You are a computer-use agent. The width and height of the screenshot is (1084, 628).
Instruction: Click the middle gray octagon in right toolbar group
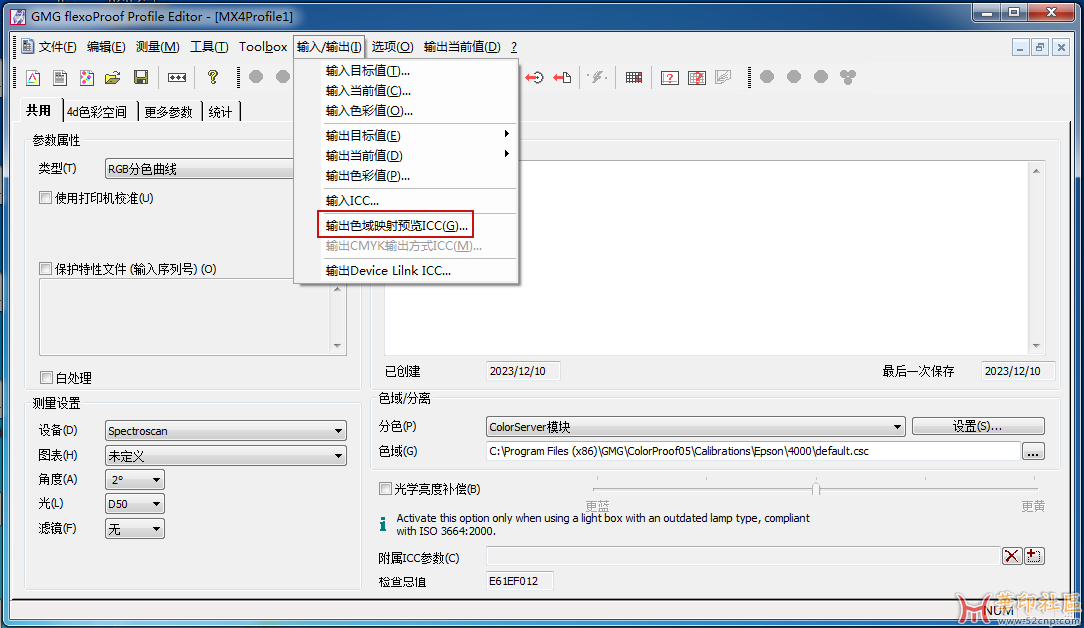(x=794, y=77)
